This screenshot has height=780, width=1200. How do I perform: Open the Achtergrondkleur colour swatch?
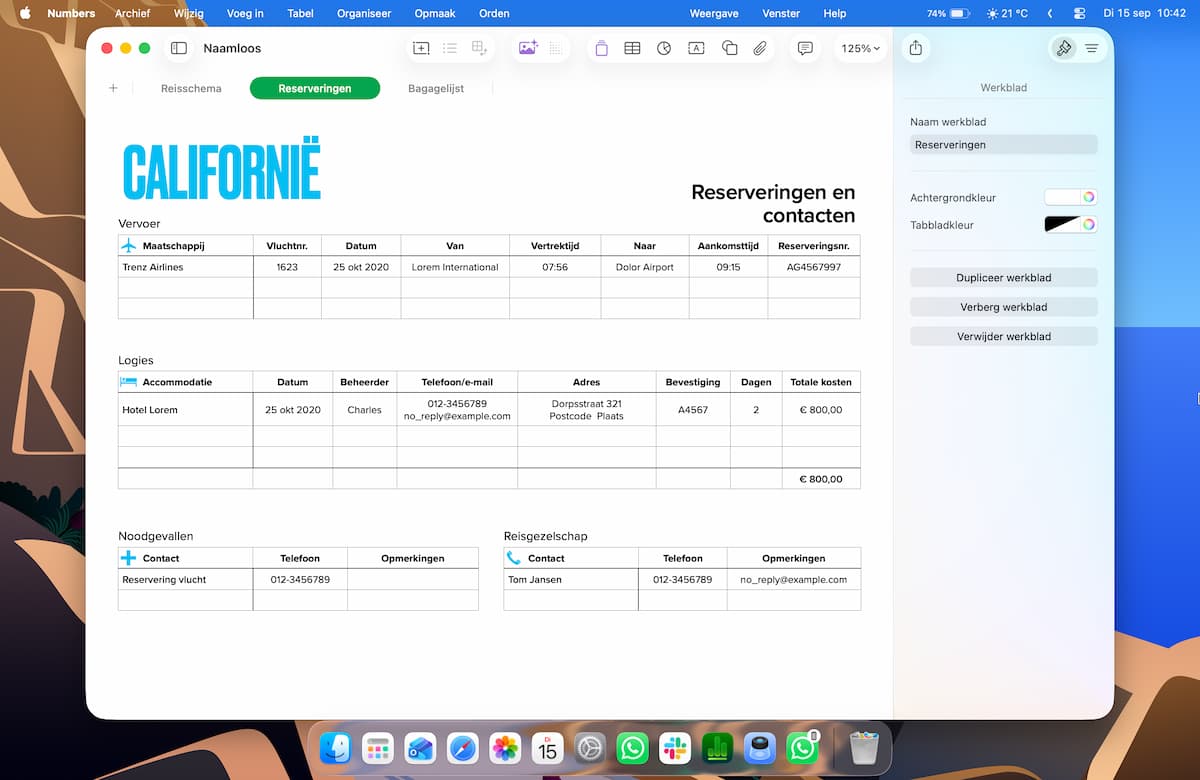tap(1063, 197)
